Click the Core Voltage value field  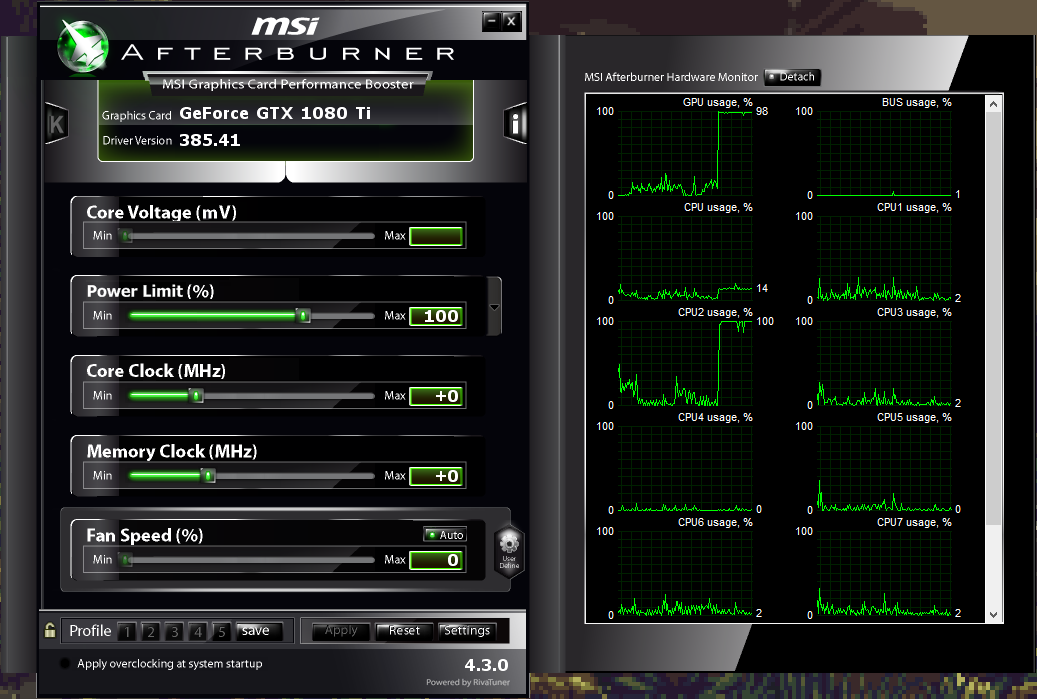tap(436, 236)
